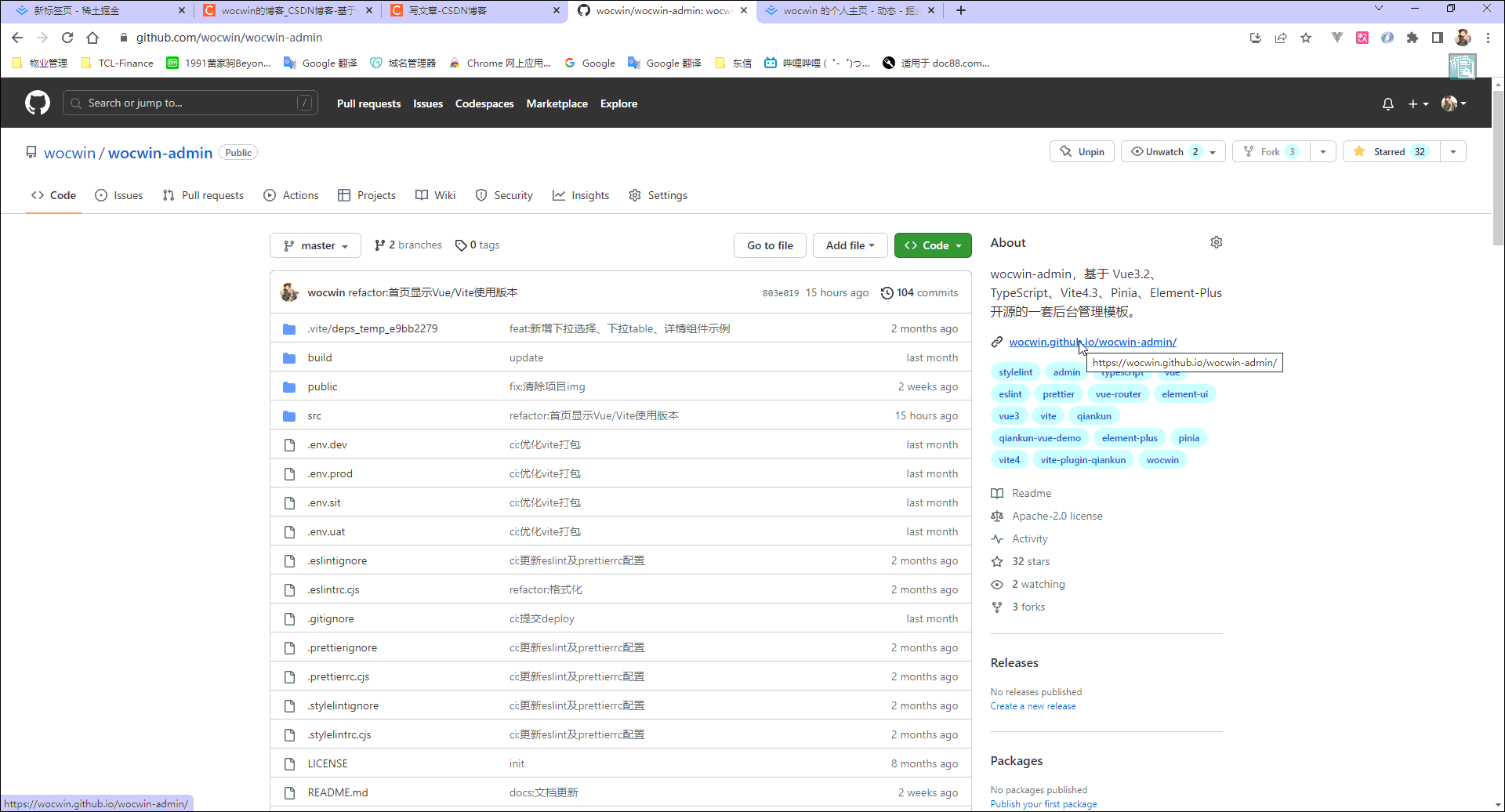
Task: Click the Search or jump to field
Action: [x=190, y=103]
